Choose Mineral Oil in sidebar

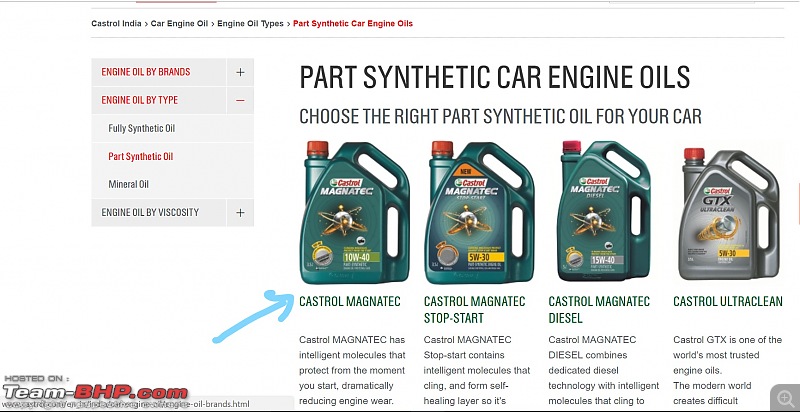pos(128,184)
